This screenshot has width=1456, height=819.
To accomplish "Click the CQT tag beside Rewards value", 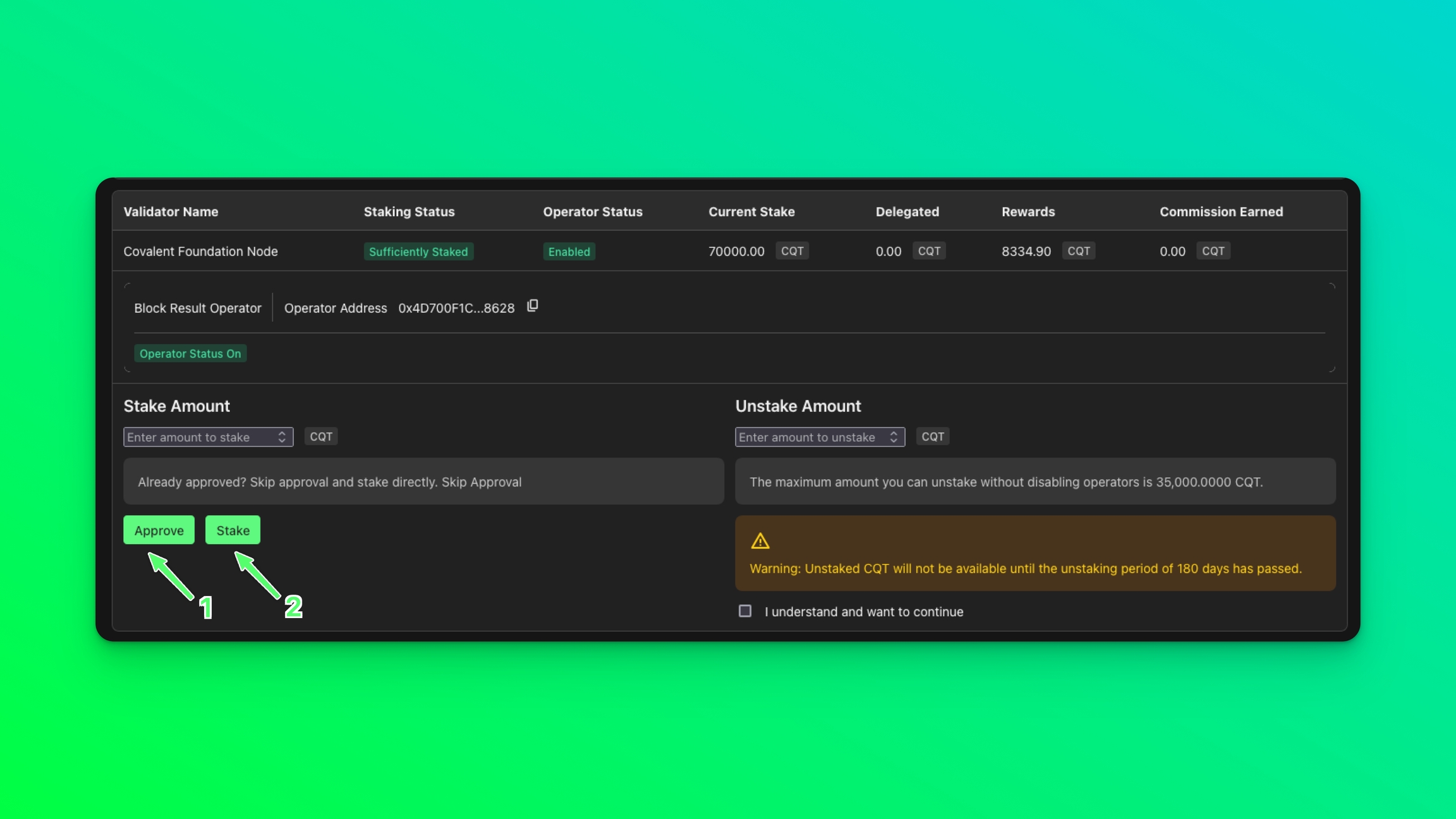I will [x=1078, y=251].
